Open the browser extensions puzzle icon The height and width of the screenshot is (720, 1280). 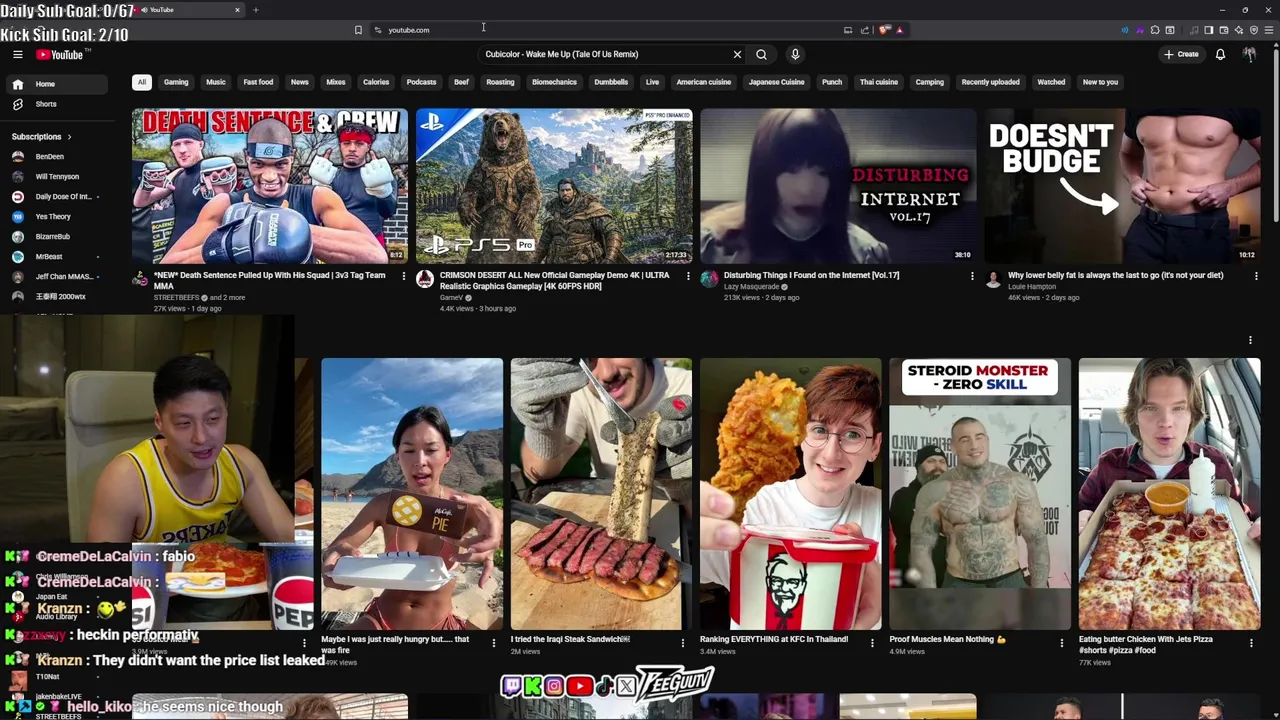click(x=1155, y=30)
